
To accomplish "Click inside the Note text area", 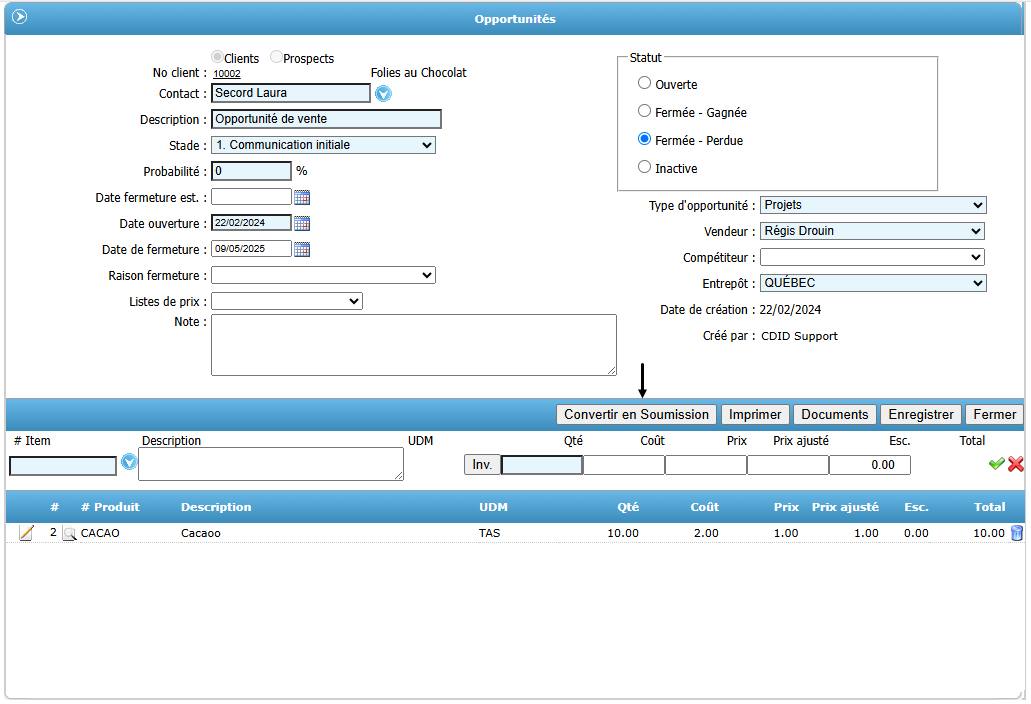I will (413, 346).
